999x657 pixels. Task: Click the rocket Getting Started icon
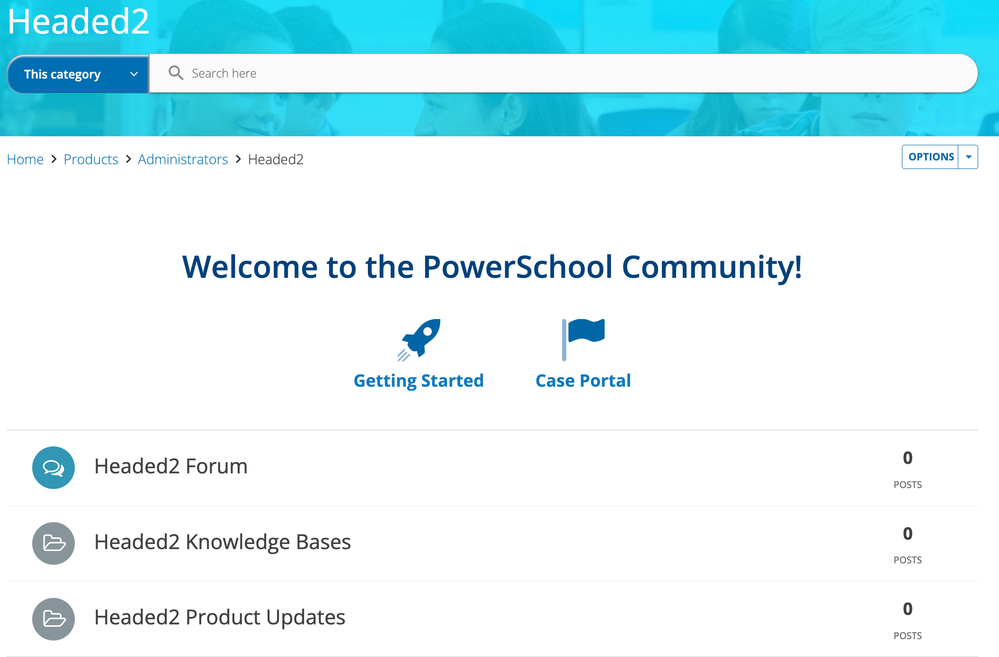click(419, 340)
